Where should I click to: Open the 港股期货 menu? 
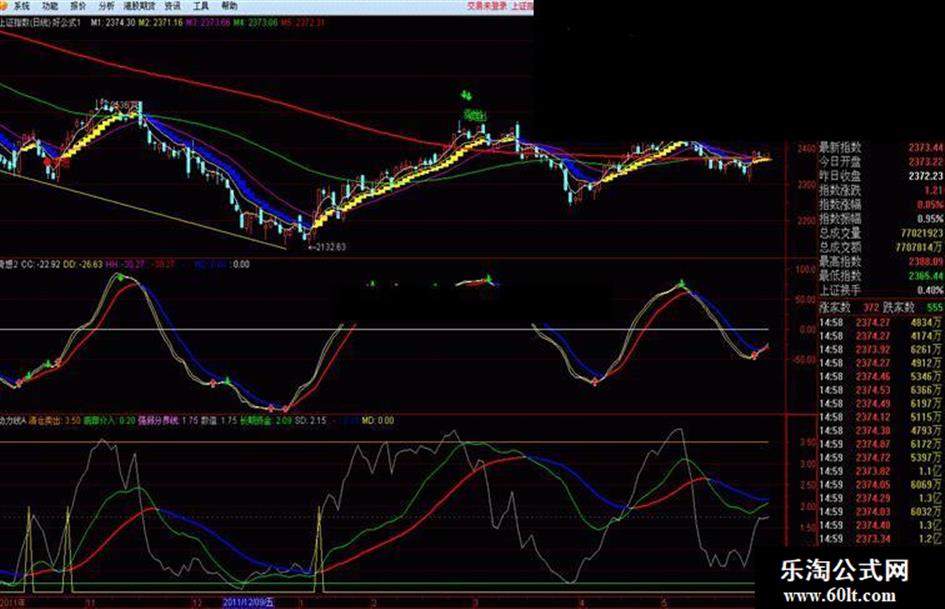[x=139, y=6]
